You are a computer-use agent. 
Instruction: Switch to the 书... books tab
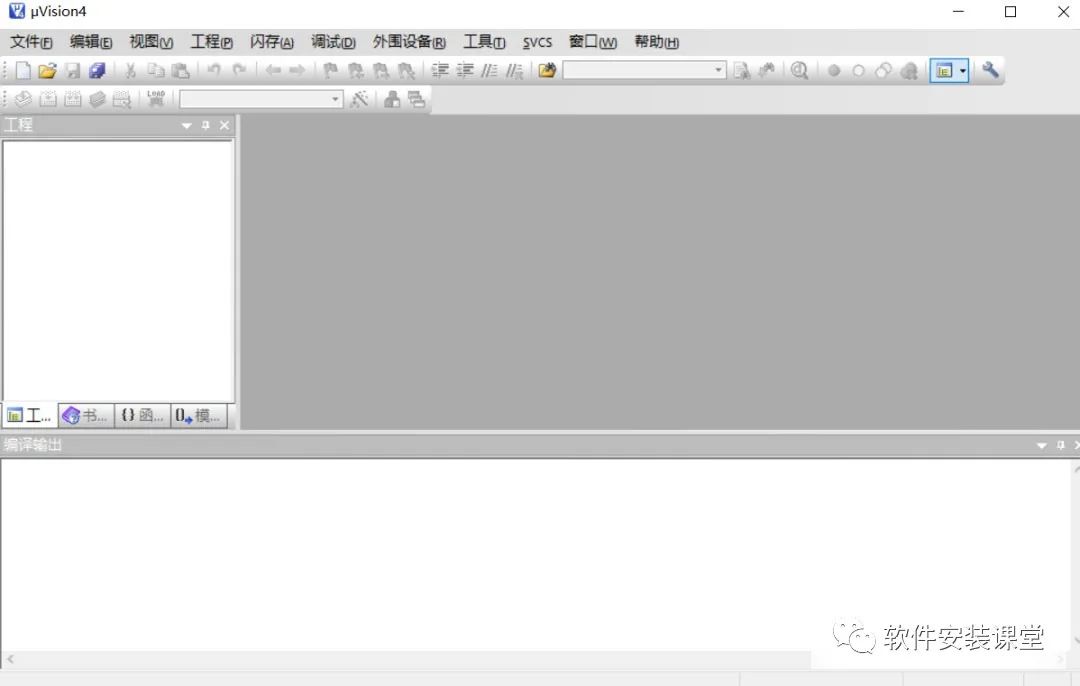(85, 415)
